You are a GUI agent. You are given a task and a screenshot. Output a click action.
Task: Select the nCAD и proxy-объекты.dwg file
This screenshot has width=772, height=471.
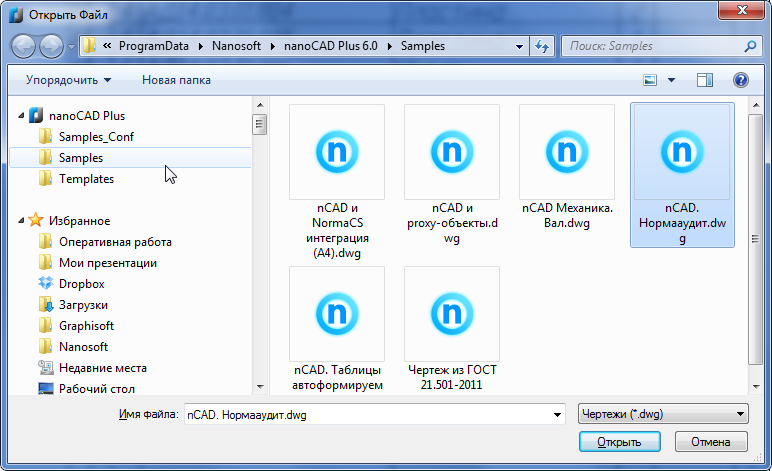pyautogui.click(x=452, y=175)
